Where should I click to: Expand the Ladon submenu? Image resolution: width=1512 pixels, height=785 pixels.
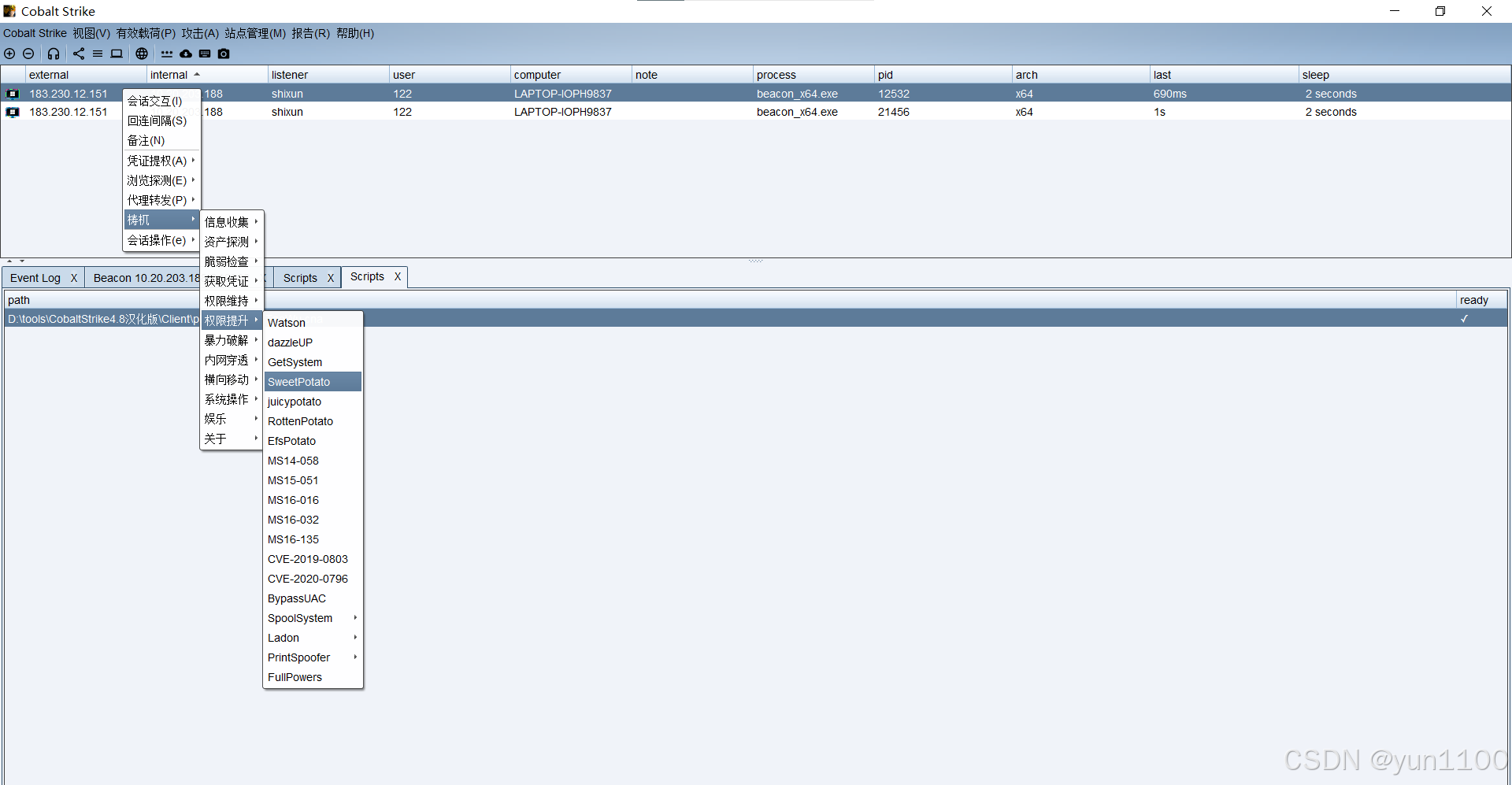click(x=313, y=638)
